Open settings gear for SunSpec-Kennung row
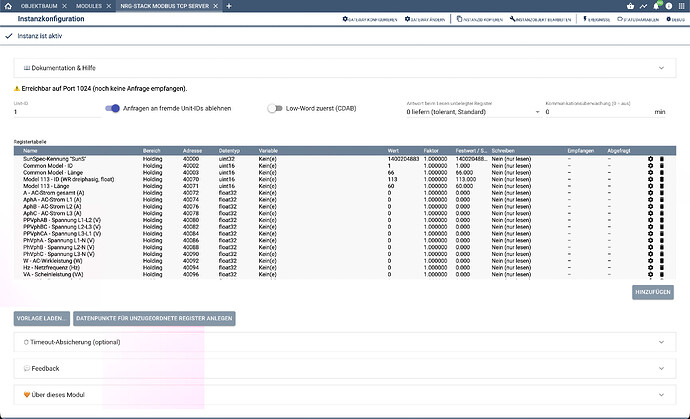Screen dimensions: 690x419 (x=650, y=159)
